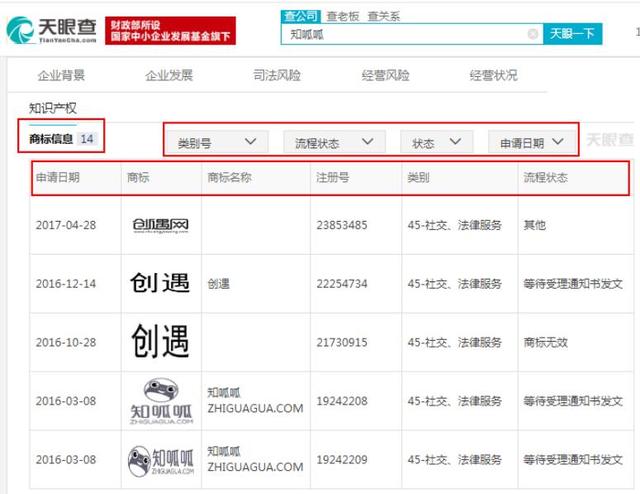This screenshot has height=494, width=640.
Task: Expand the 类别号 filter dropdown
Action: [x=217, y=142]
